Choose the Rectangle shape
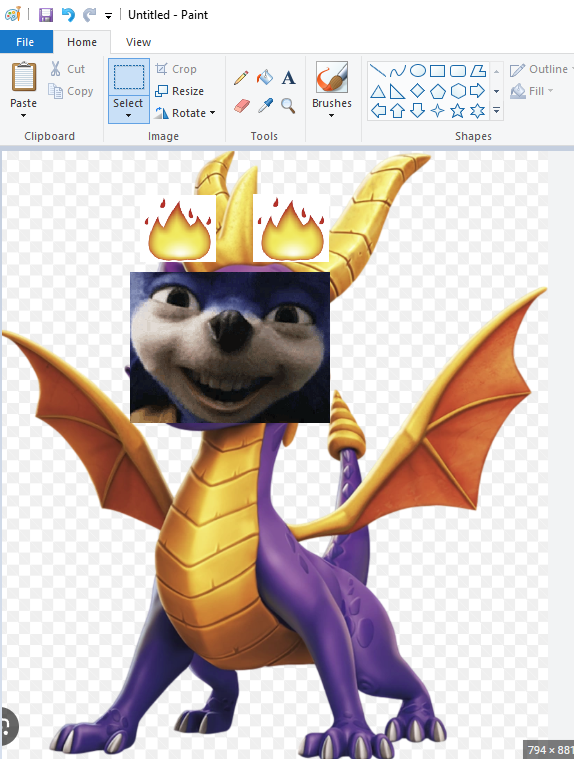 click(438, 71)
